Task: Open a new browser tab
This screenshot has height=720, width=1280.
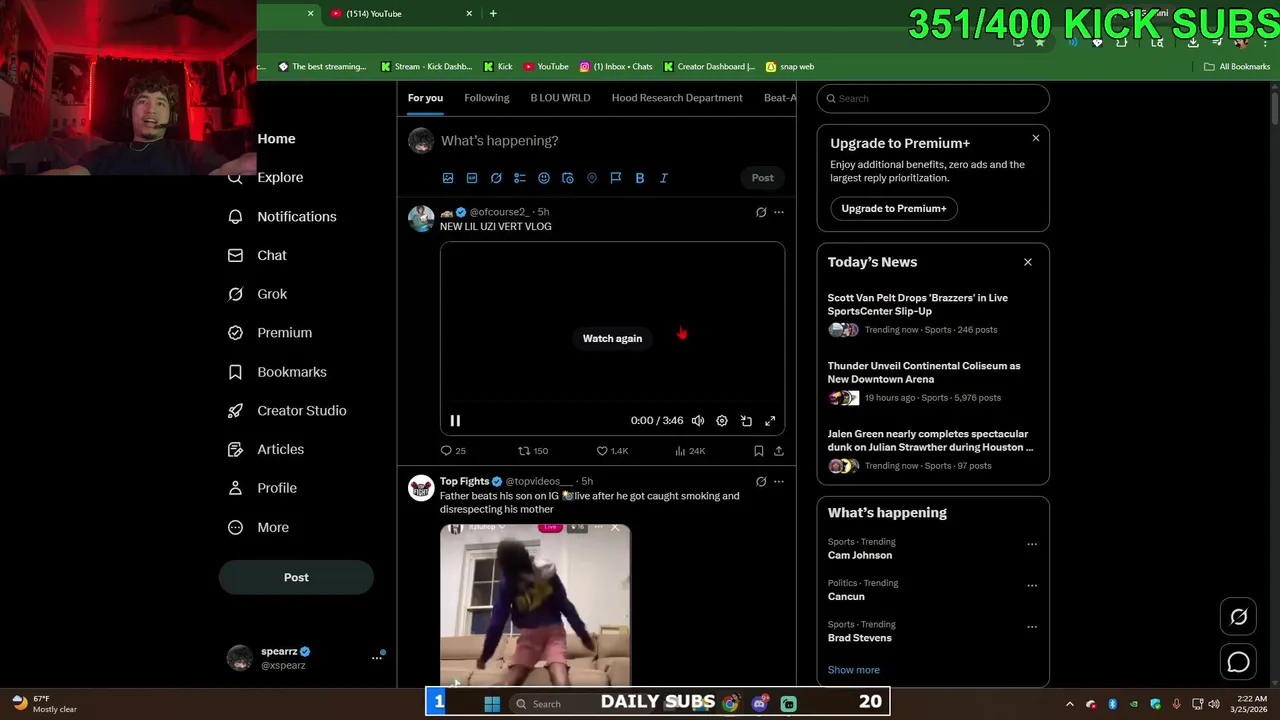Action: pyautogui.click(x=493, y=13)
